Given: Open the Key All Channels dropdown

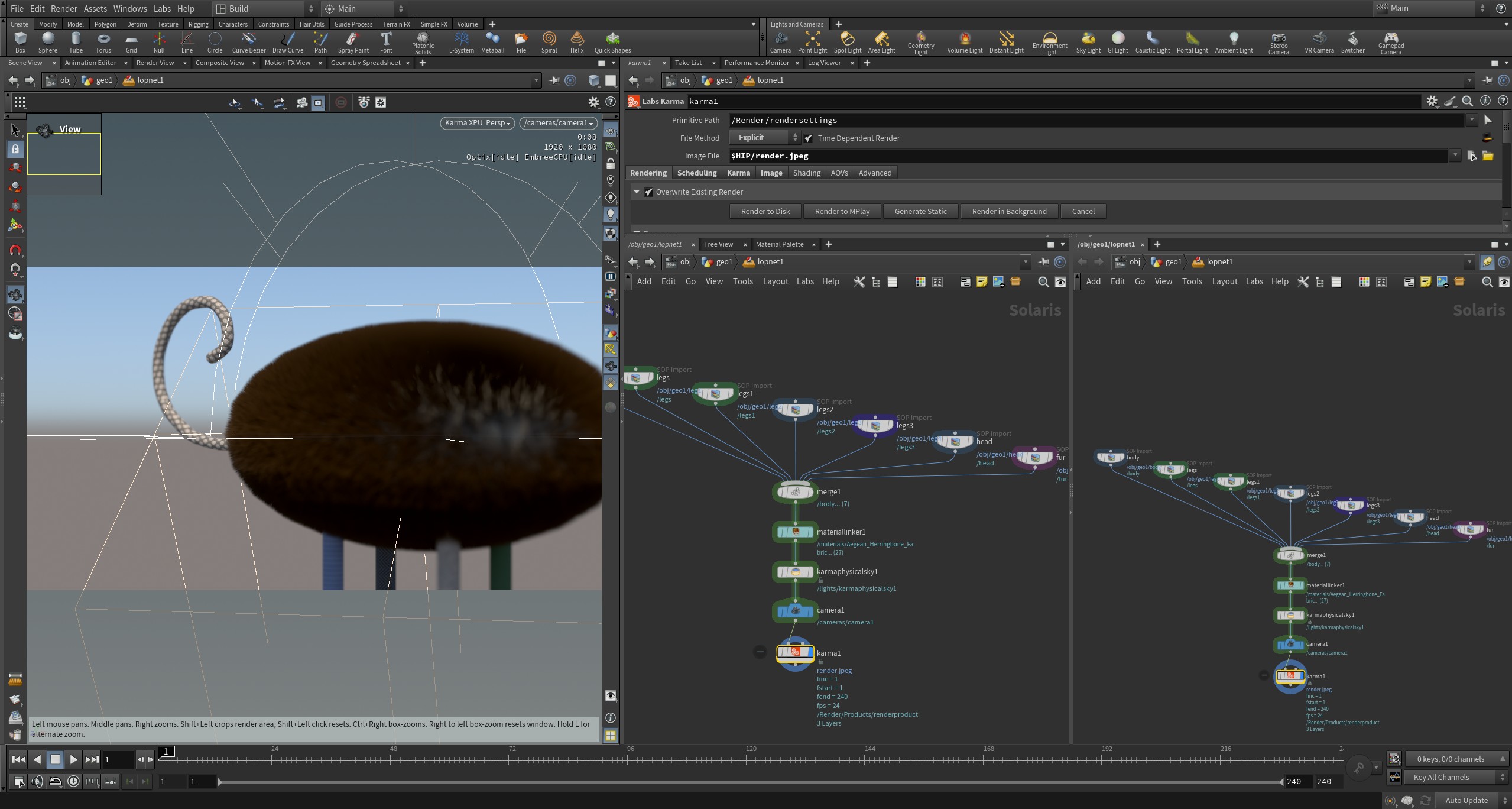Looking at the screenshot, I should [1457, 777].
